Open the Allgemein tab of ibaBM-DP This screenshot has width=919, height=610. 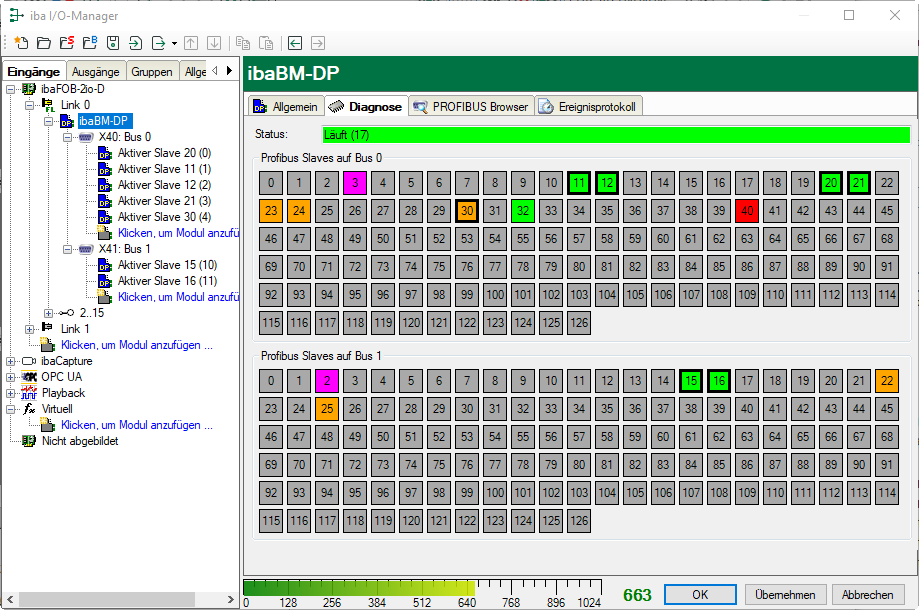[286, 107]
